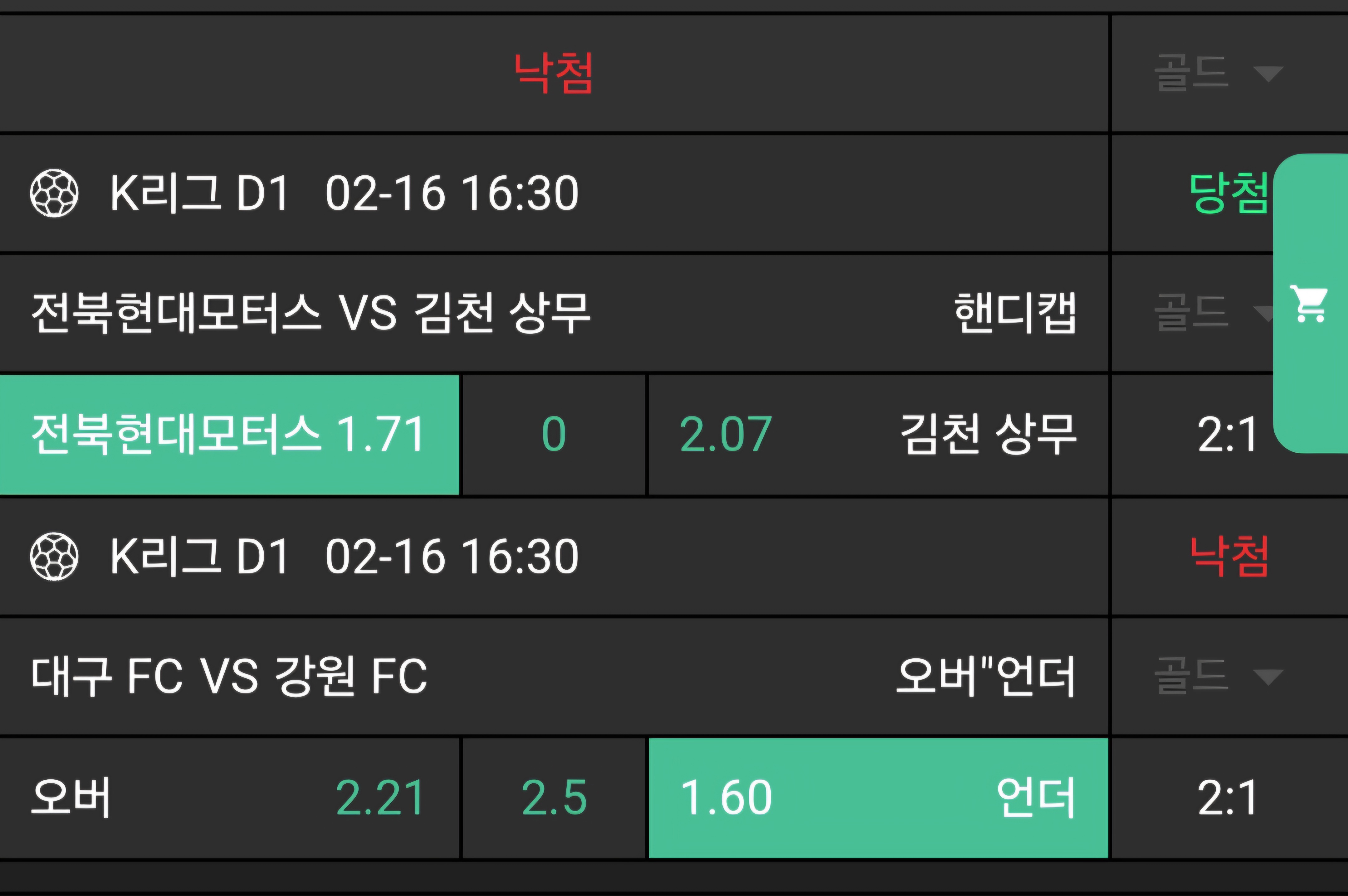
Task: Click soccer ball icon of Daegu match
Action: (x=54, y=557)
